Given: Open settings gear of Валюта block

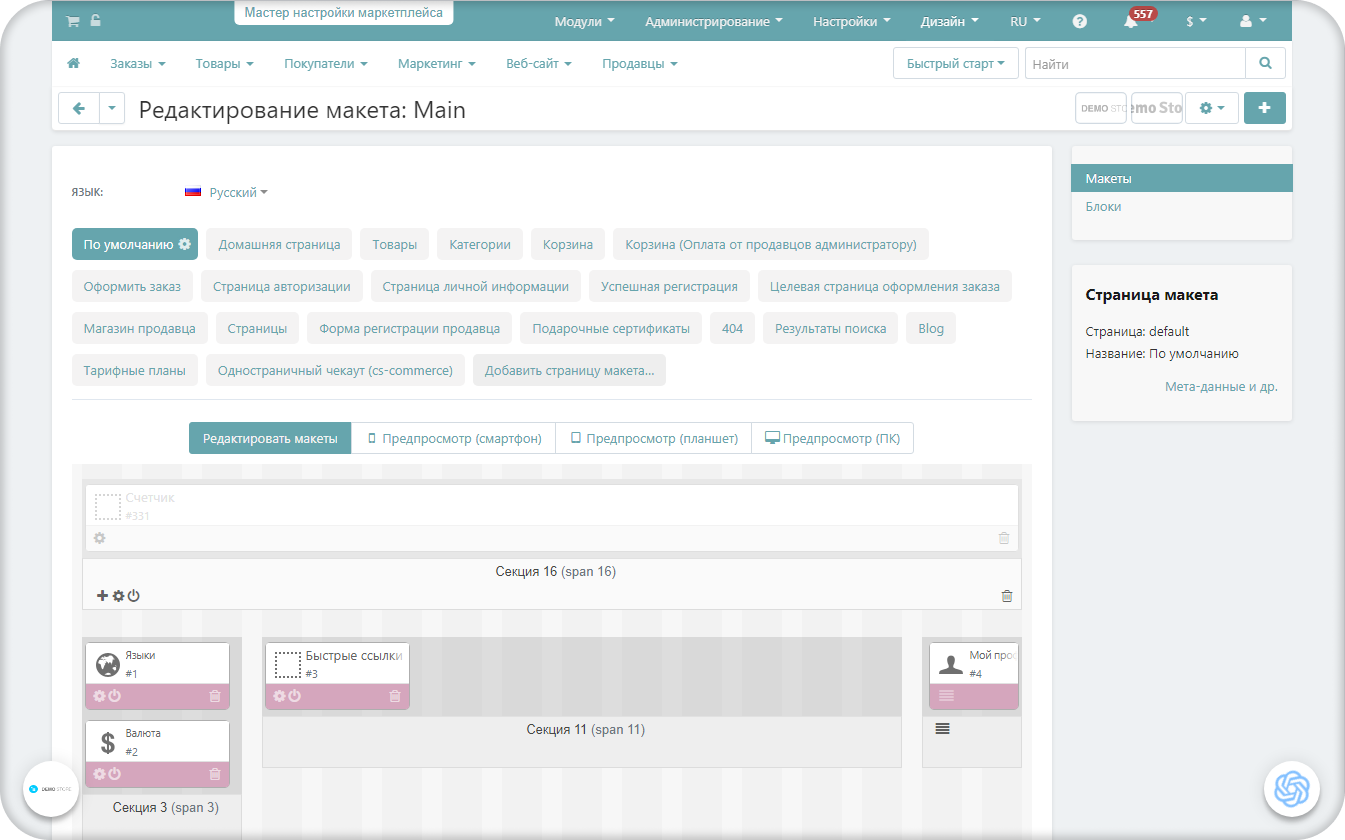Looking at the screenshot, I should pyautogui.click(x=99, y=774).
